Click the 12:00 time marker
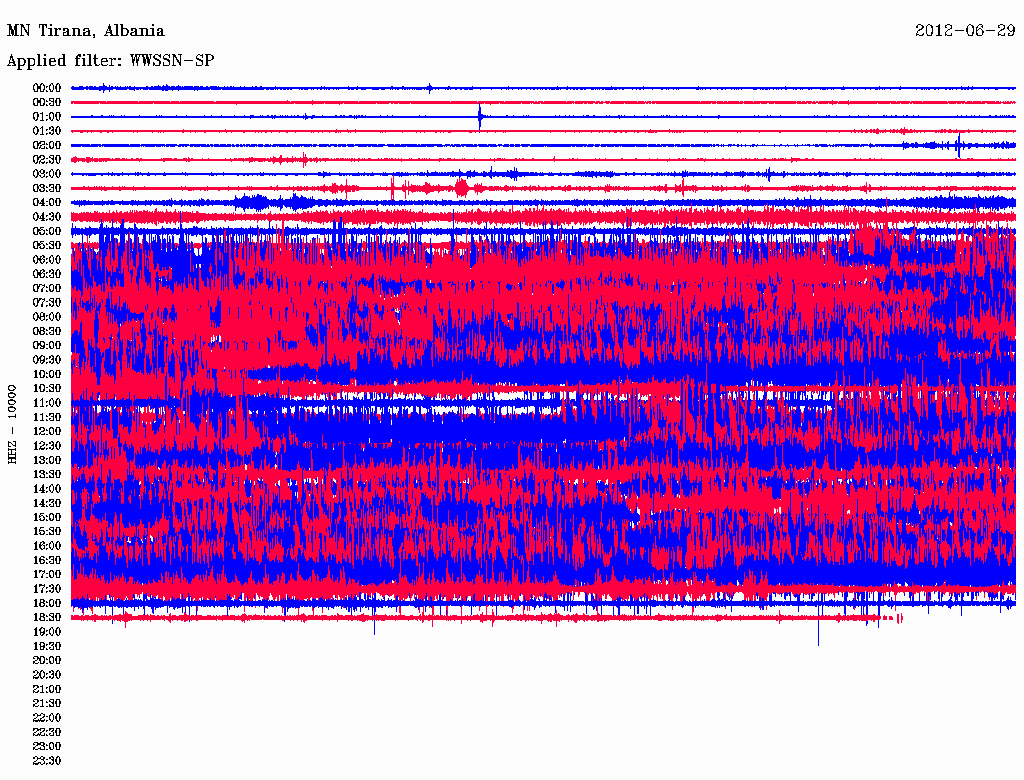Viewport: 1024px width, 780px height. [x=47, y=431]
